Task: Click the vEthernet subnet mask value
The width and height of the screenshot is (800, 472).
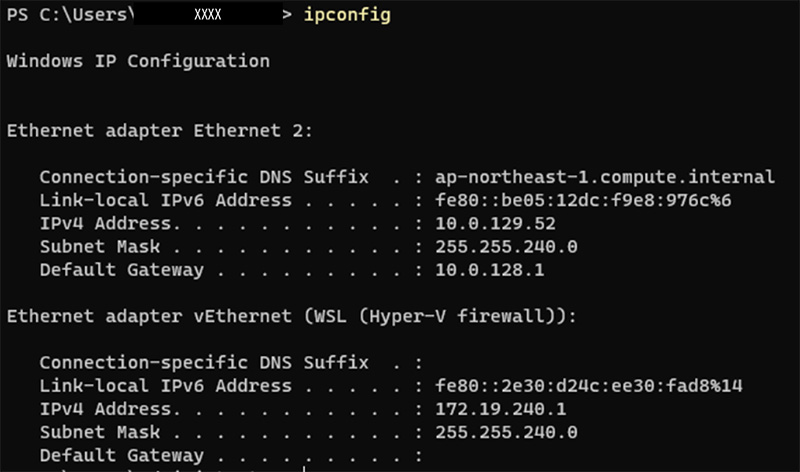Action: pos(507,431)
